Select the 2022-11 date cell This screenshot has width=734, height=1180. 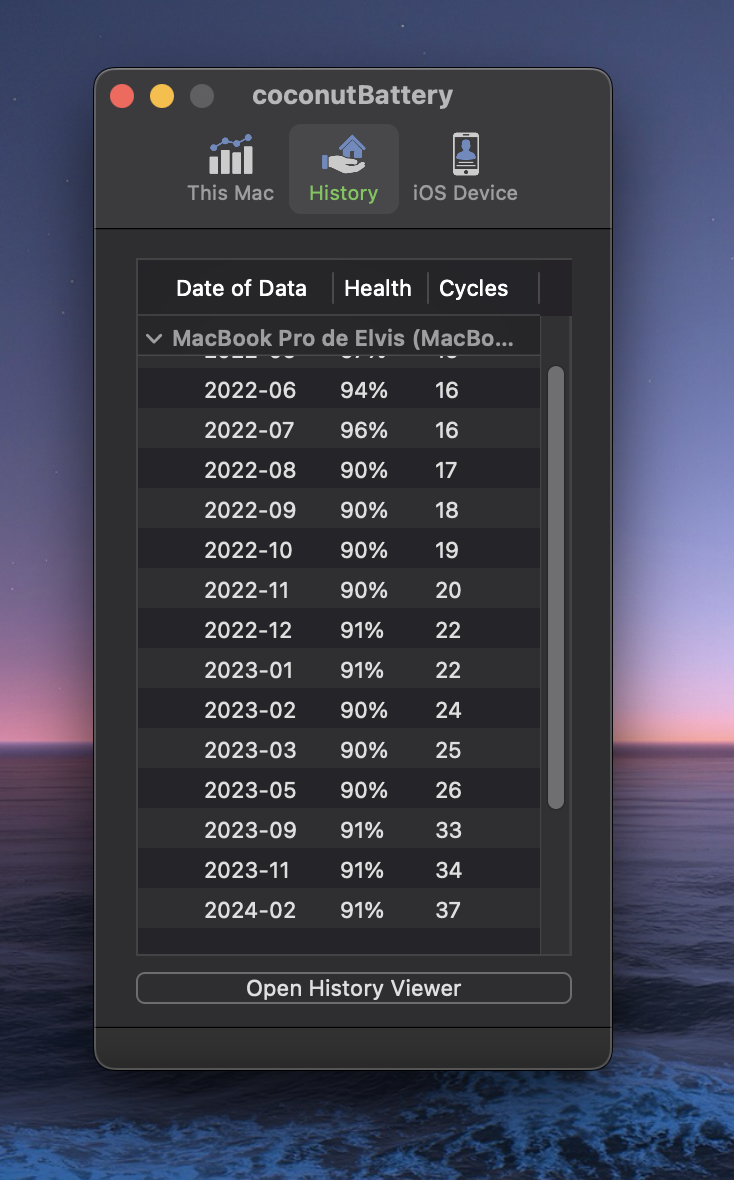246,590
